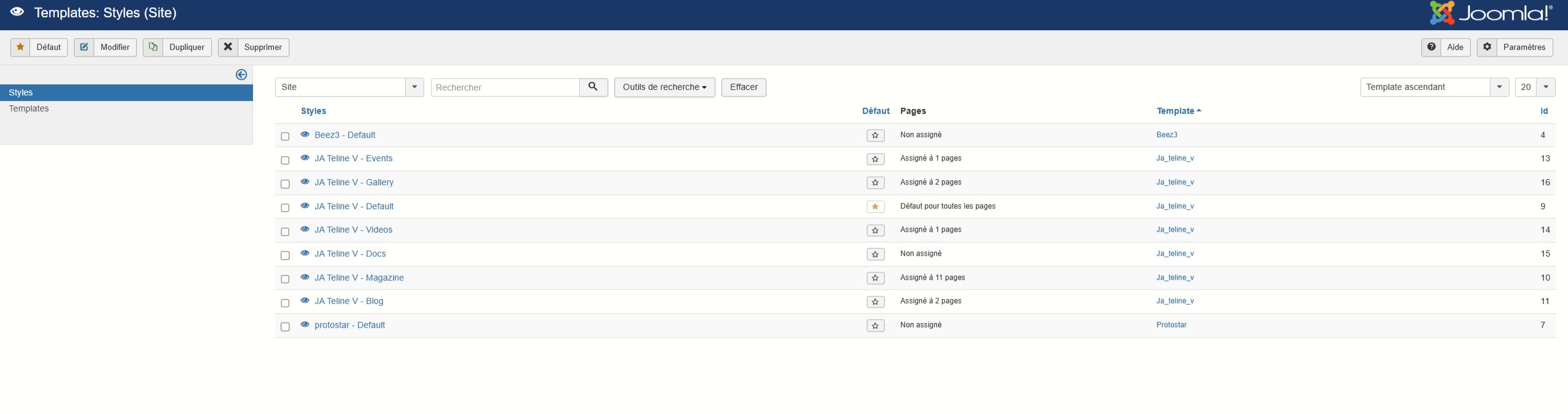The image size is (1568, 414).
Task: Click the Joomla! logo
Action: (x=1490, y=13)
